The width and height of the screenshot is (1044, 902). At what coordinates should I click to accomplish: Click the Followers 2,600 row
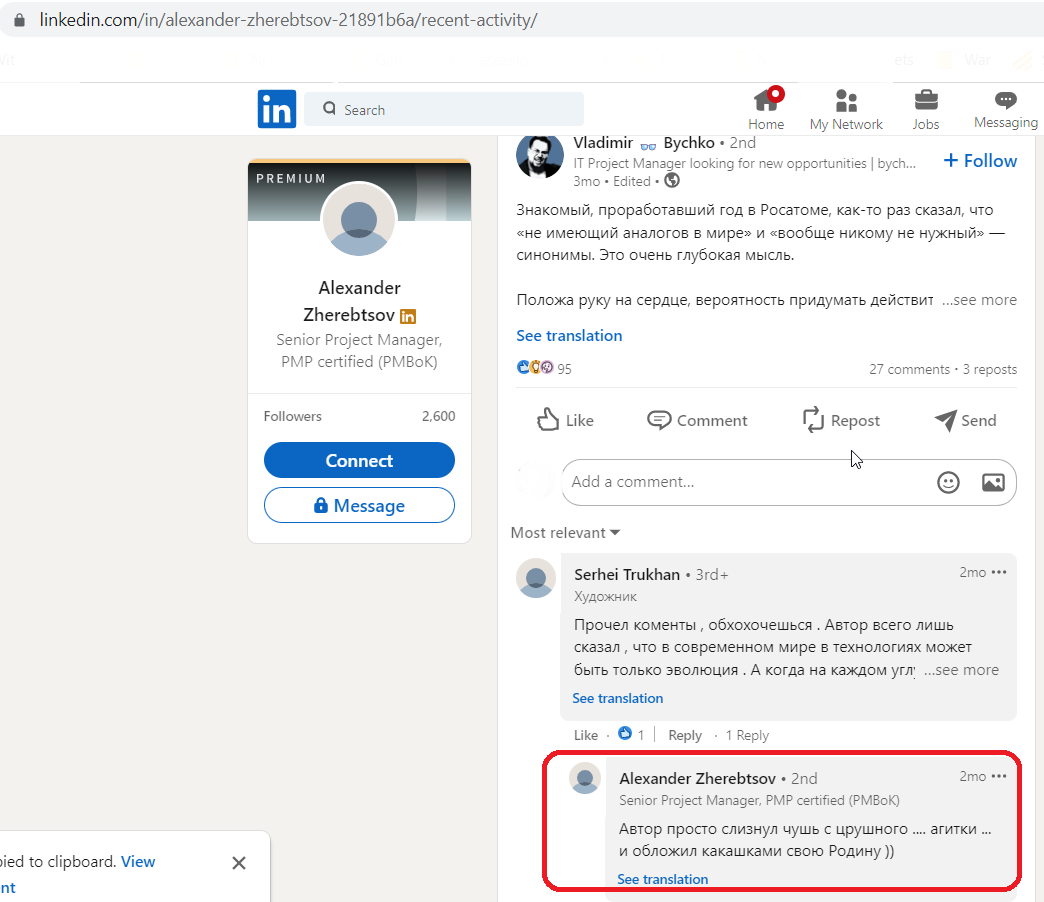click(359, 416)
